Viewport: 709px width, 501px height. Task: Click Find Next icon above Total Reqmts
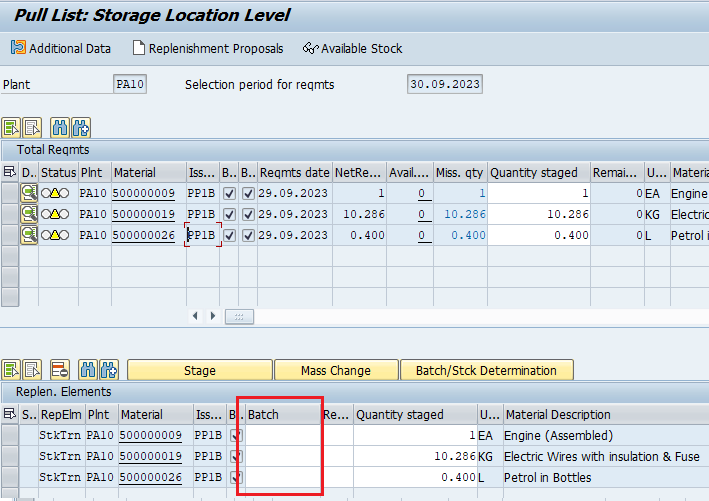(x=81, y=127)
